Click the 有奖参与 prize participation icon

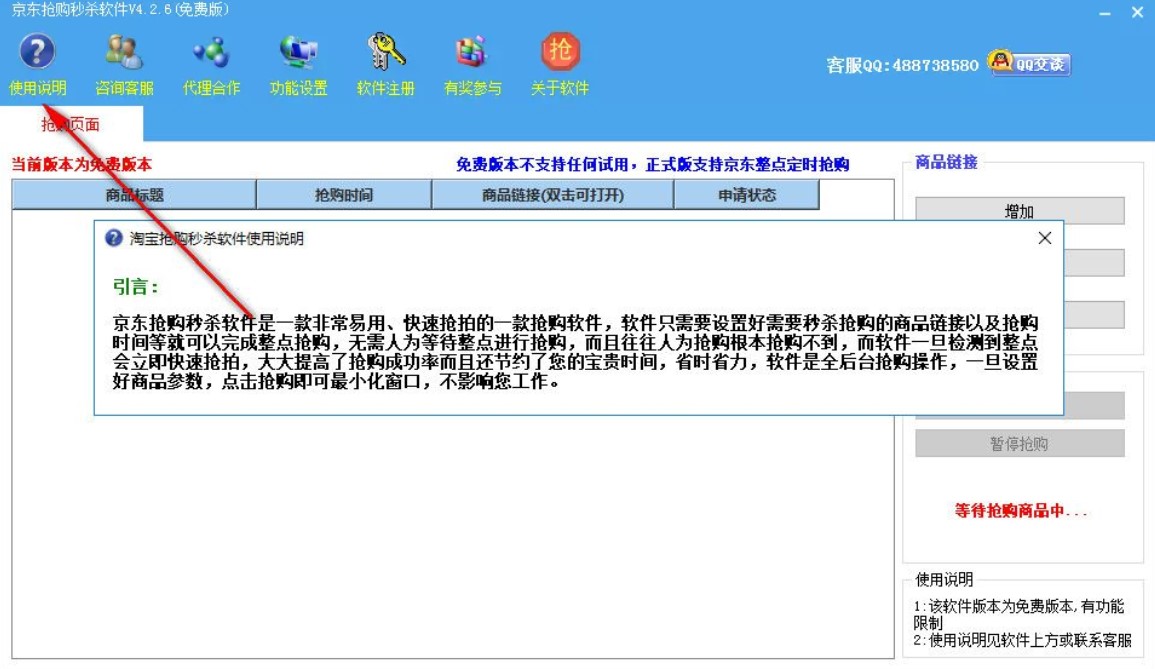pos(470,60)
